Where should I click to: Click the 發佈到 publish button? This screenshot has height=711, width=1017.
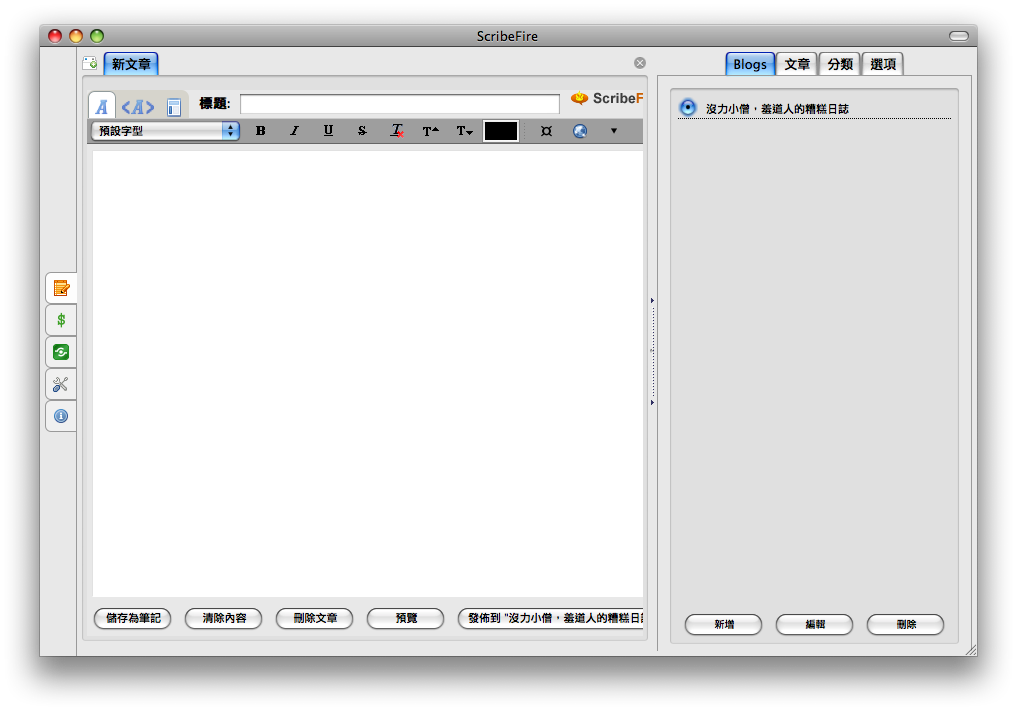[x=551, y=618]
